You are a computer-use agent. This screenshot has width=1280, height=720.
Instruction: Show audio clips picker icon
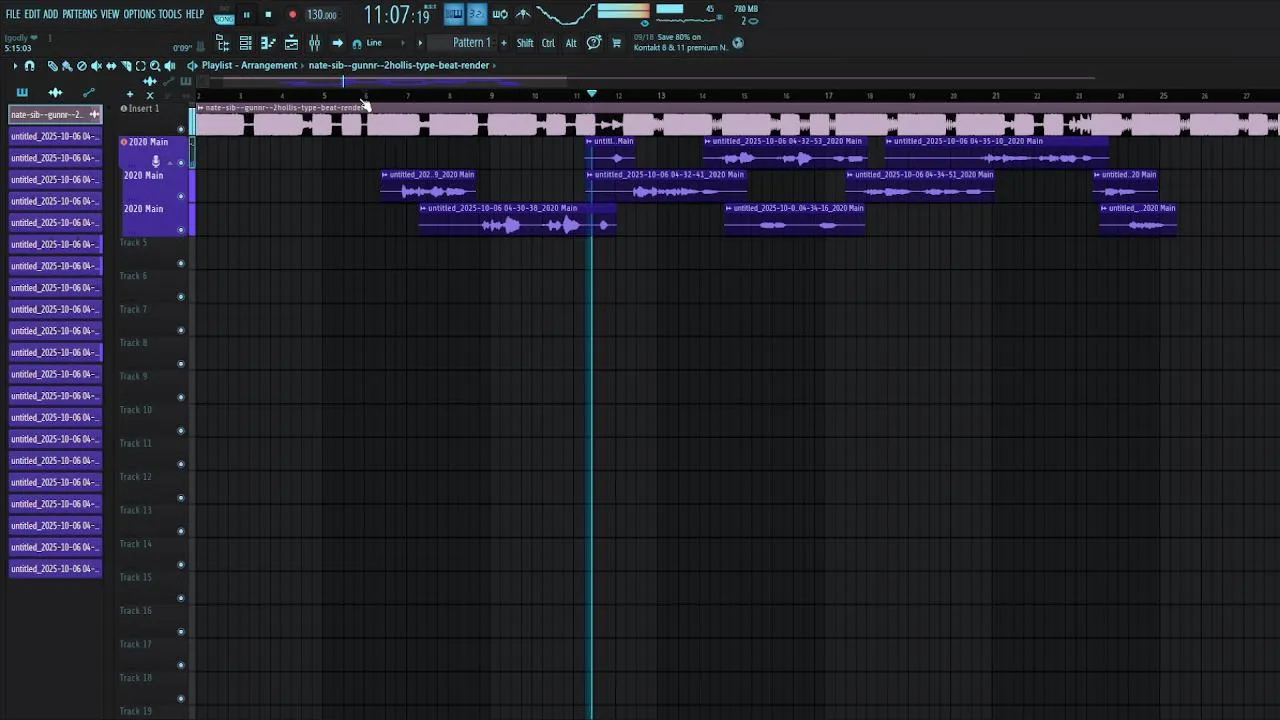tap(55, 92)
